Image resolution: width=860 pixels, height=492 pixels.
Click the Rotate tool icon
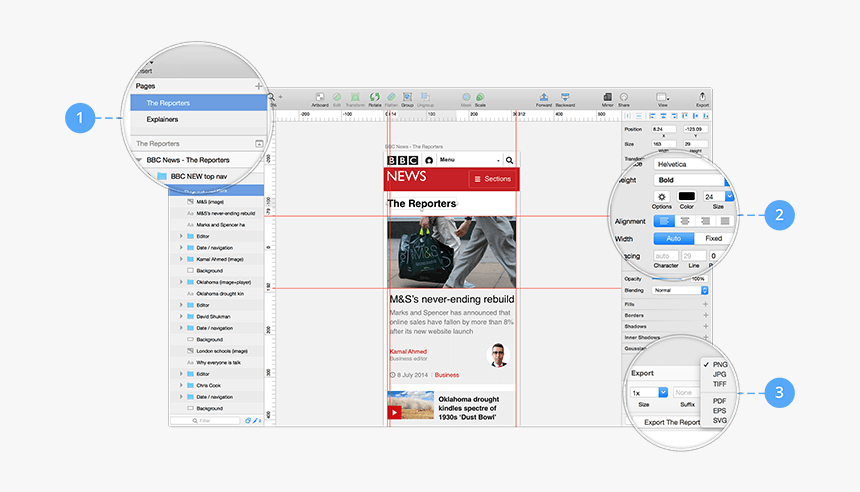coord(375,97)
